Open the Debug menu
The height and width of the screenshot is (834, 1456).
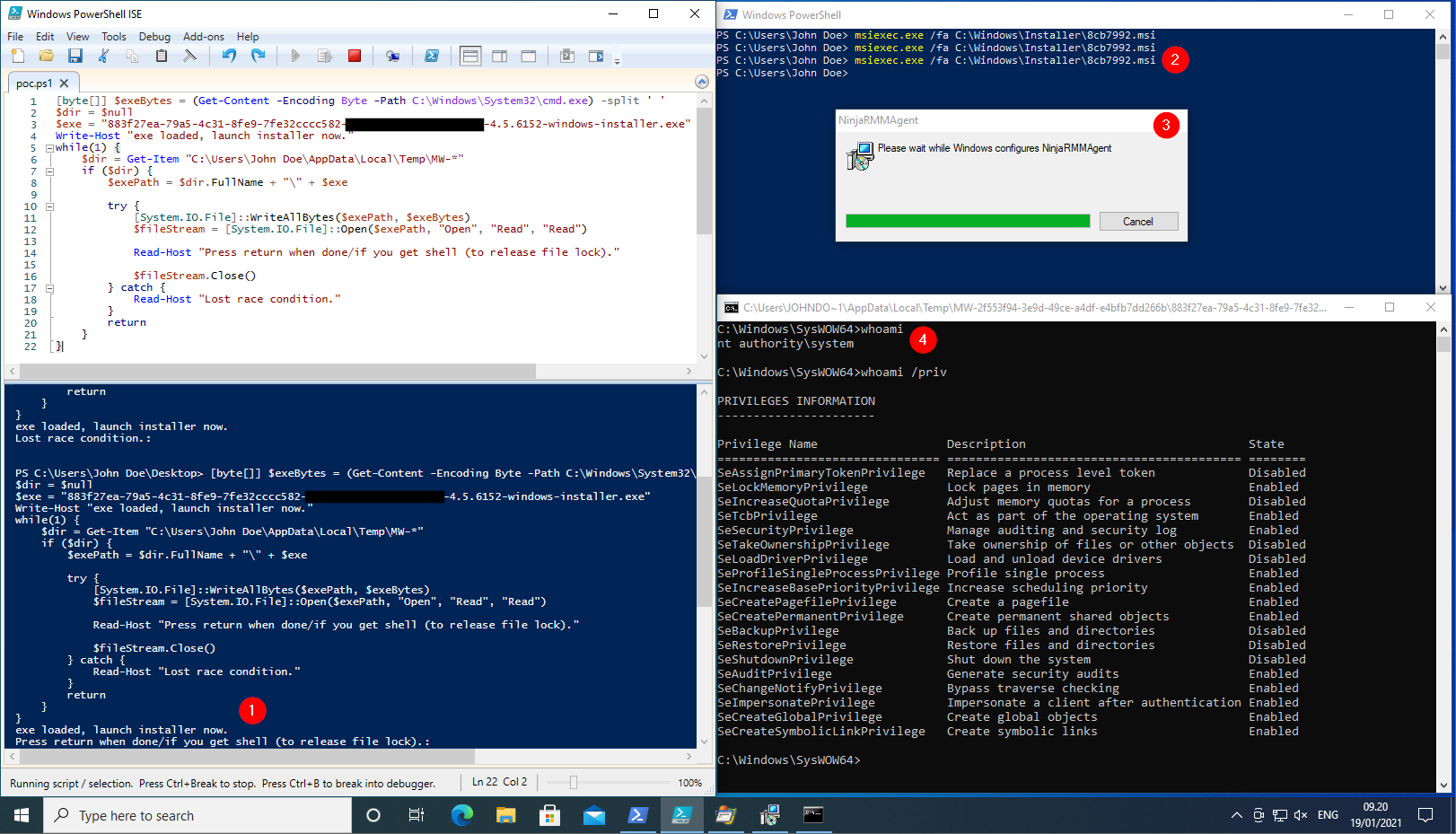(x=154, y=37)
